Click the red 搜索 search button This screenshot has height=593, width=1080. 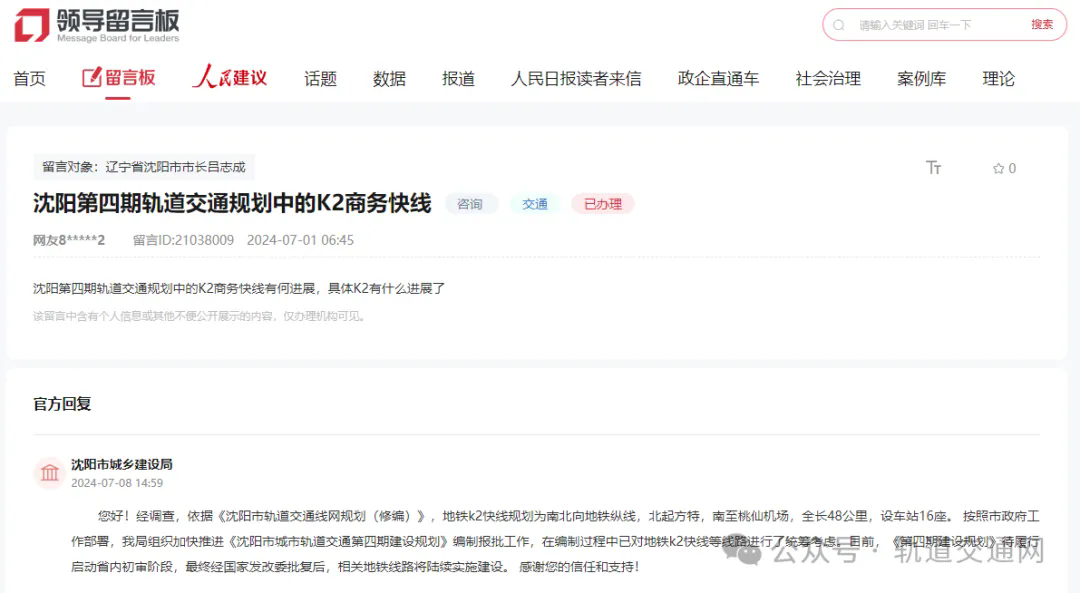(1042, 25)
